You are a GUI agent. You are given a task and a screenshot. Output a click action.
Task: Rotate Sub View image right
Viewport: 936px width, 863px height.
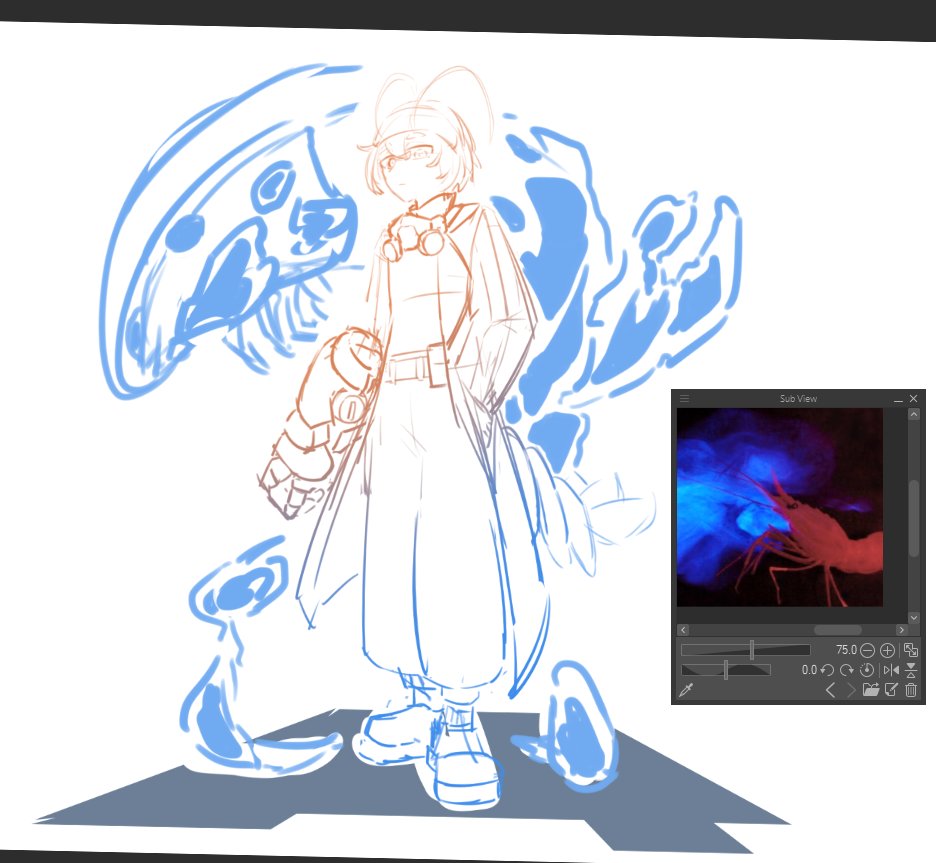[846, 670]
